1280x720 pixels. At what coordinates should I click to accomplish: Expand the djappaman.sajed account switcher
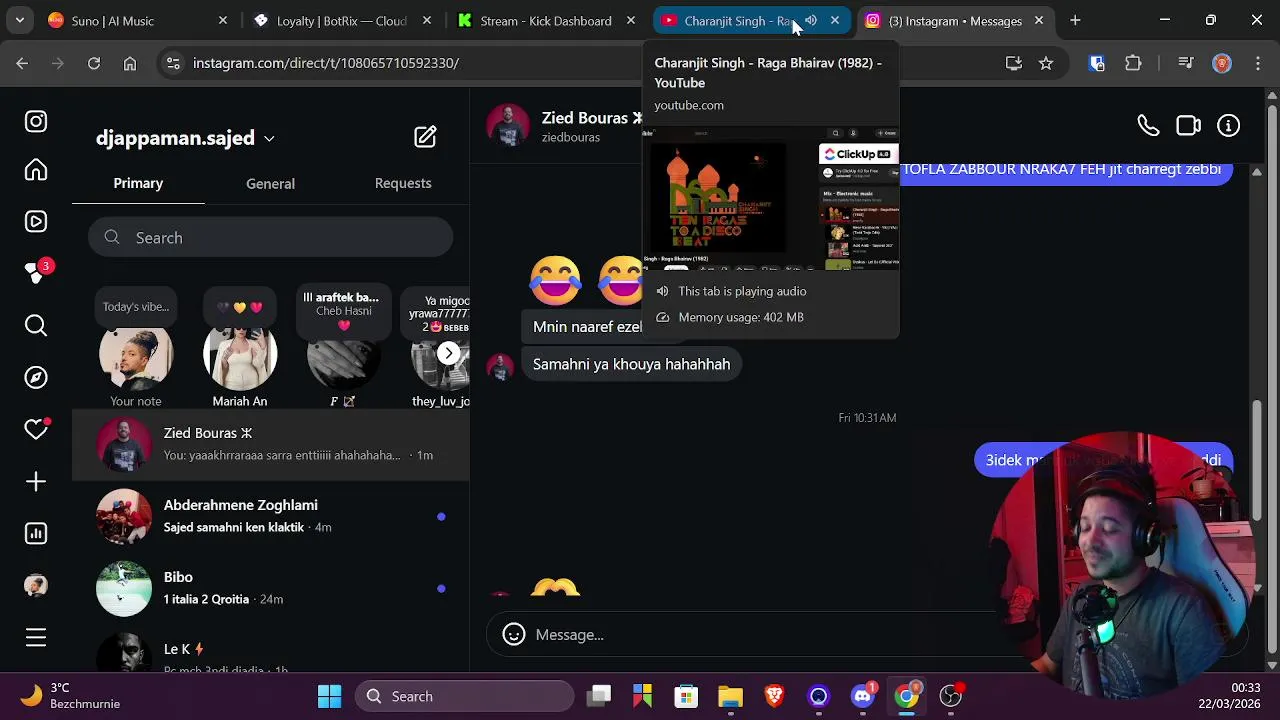(x=269, y=139)
